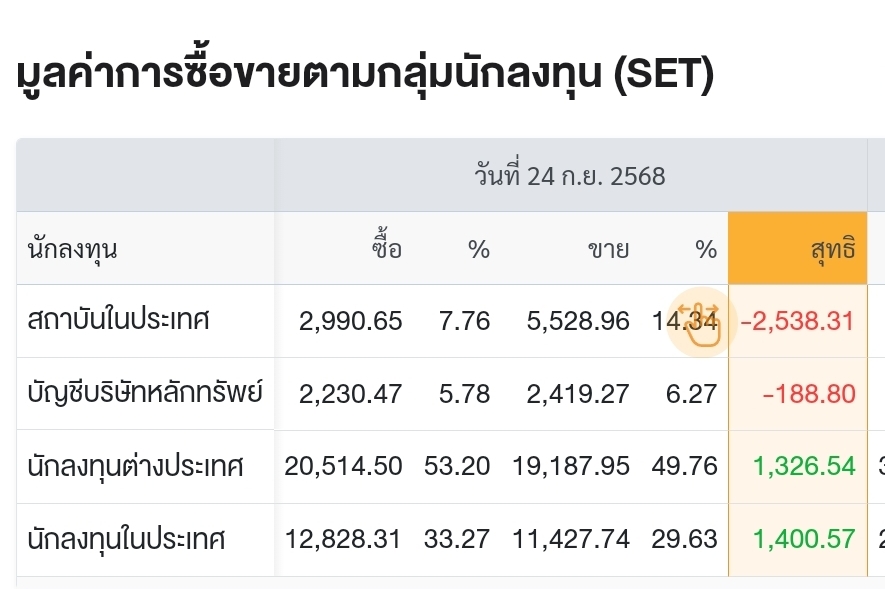Click the sell value 5,528.96
Viewport: 885px width, 589px height.
(x=578, y=321)
